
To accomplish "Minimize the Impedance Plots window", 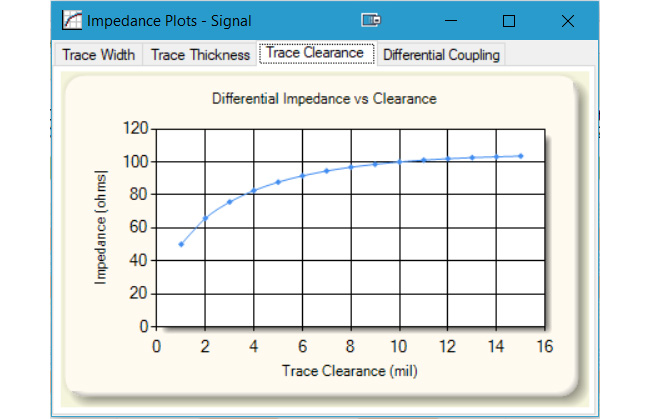I will pos(451,20).
